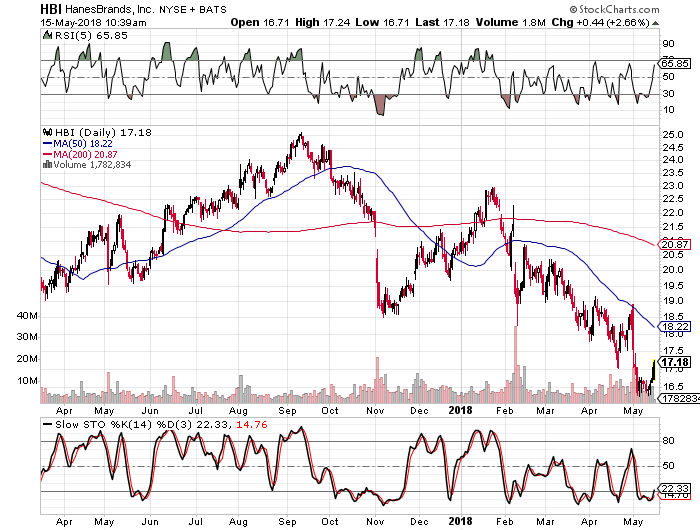Viewport: 700px width, 530px height.
Task: Click the 40M volume axis label
Action: click(x=27, y=316)
